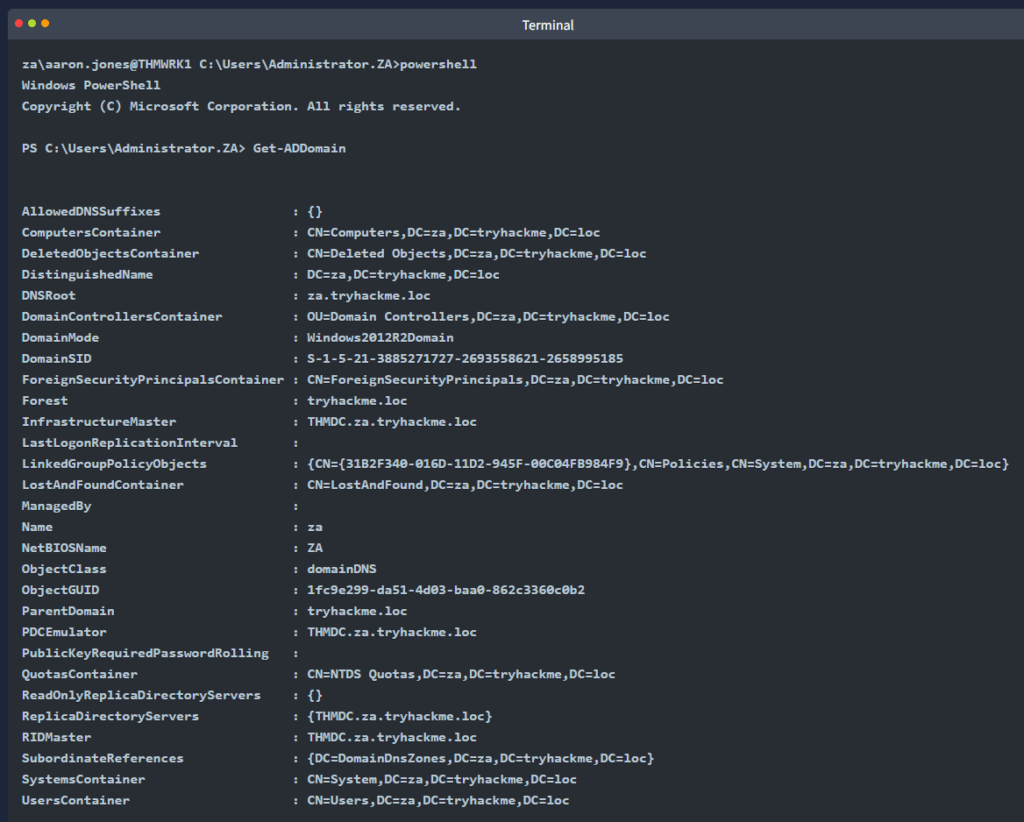
Task: Click the PublicKeyRequiredPasswordRolling property name
Action: (x=145, y=653)
